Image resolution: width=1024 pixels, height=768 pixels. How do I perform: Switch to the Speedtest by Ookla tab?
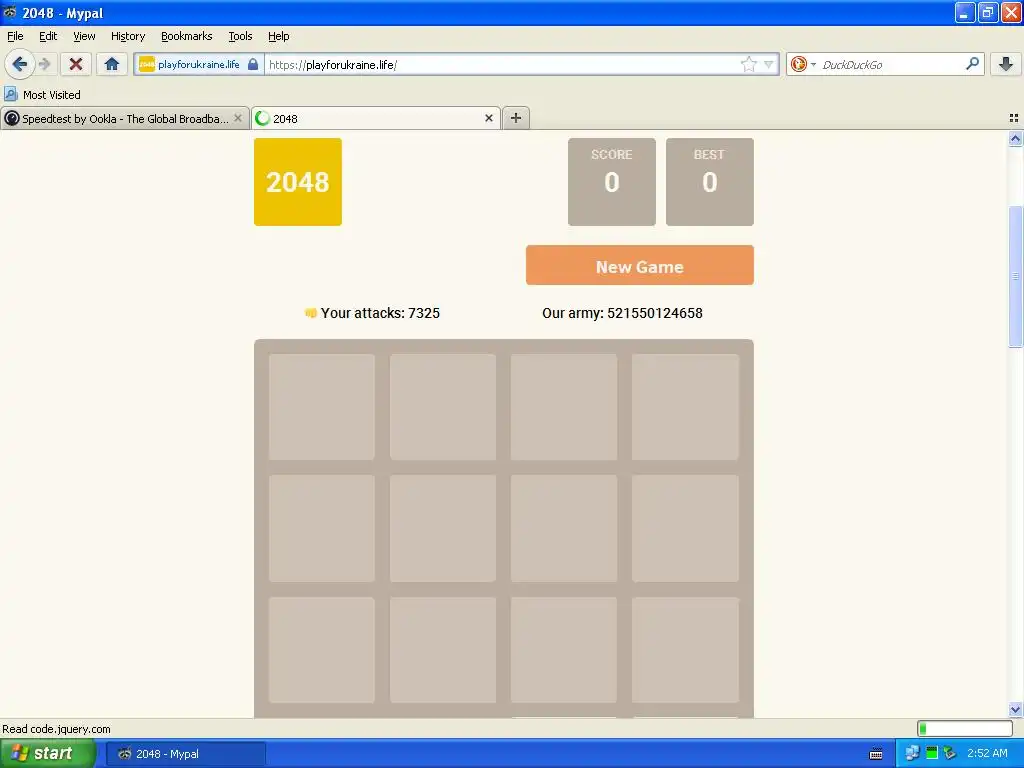click(125, 118)
